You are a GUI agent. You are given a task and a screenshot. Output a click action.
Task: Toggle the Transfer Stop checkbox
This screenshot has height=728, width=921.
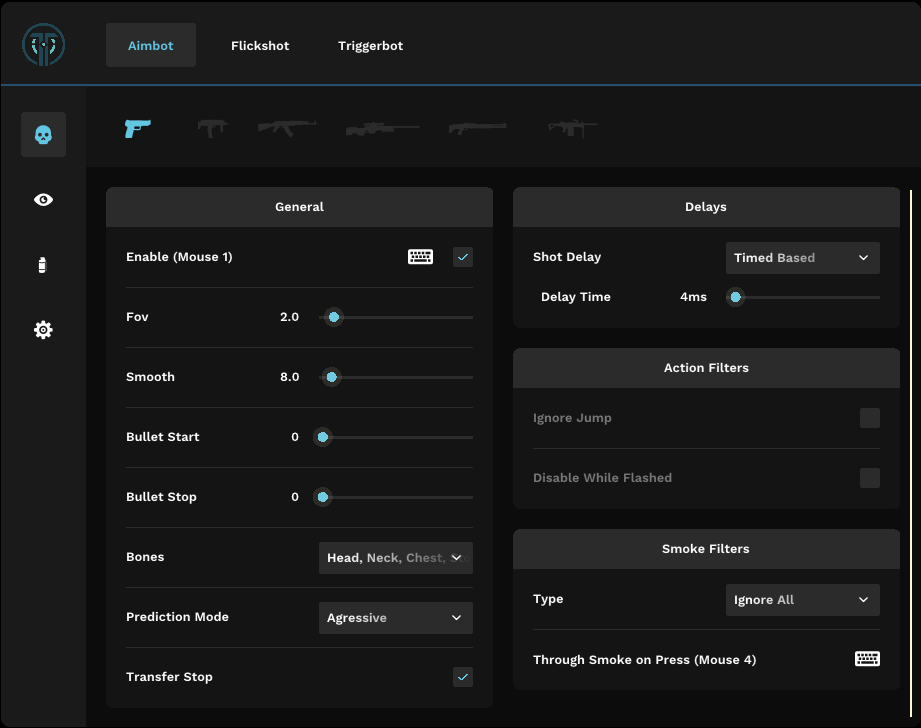pyautogui.click(x=463, y=677)
